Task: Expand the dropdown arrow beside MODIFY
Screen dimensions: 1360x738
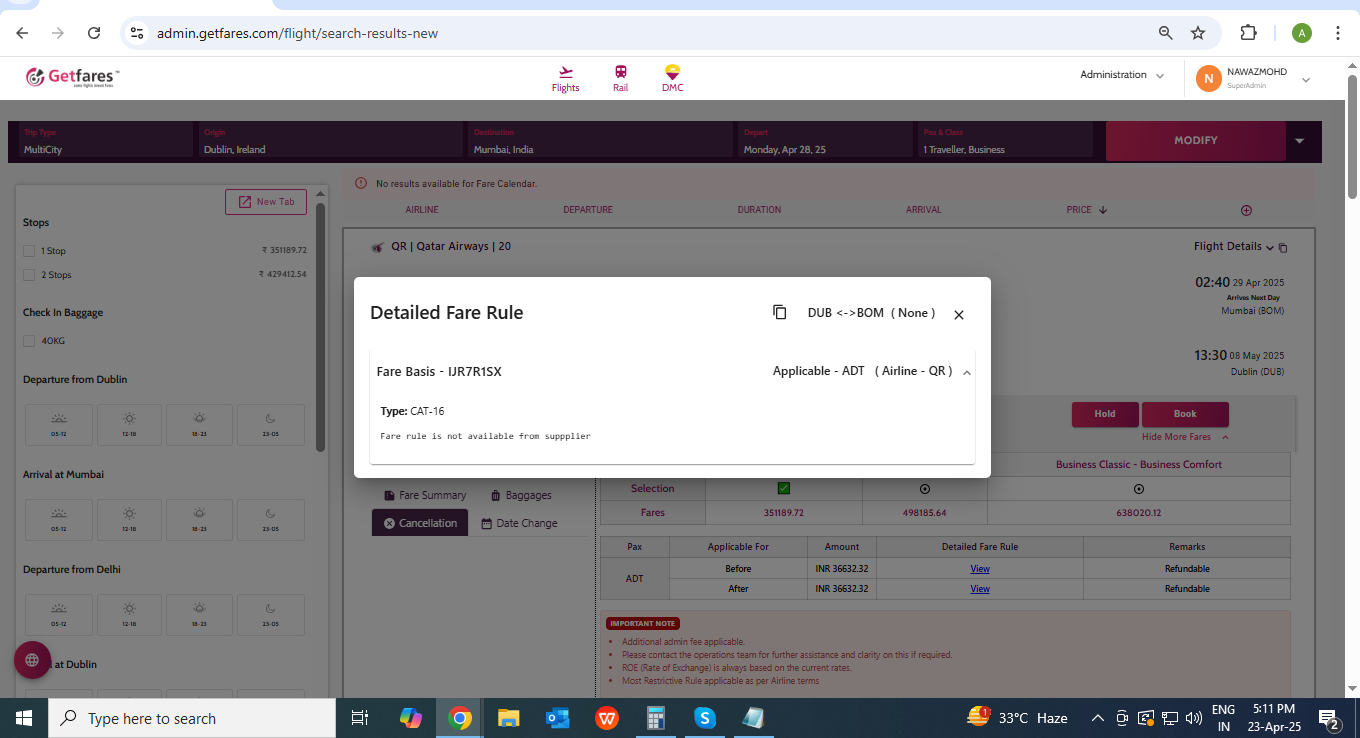Action: tap(1299, 141)
